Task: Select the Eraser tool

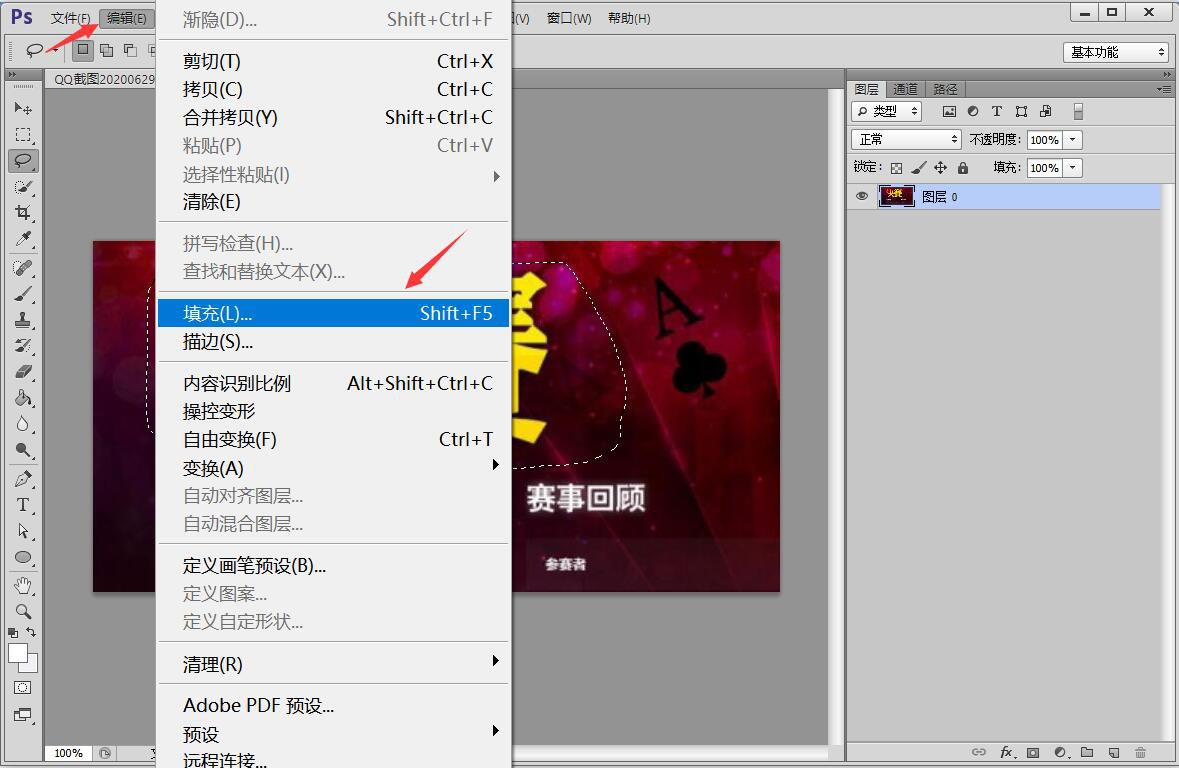Action: (x=23, y=372)
